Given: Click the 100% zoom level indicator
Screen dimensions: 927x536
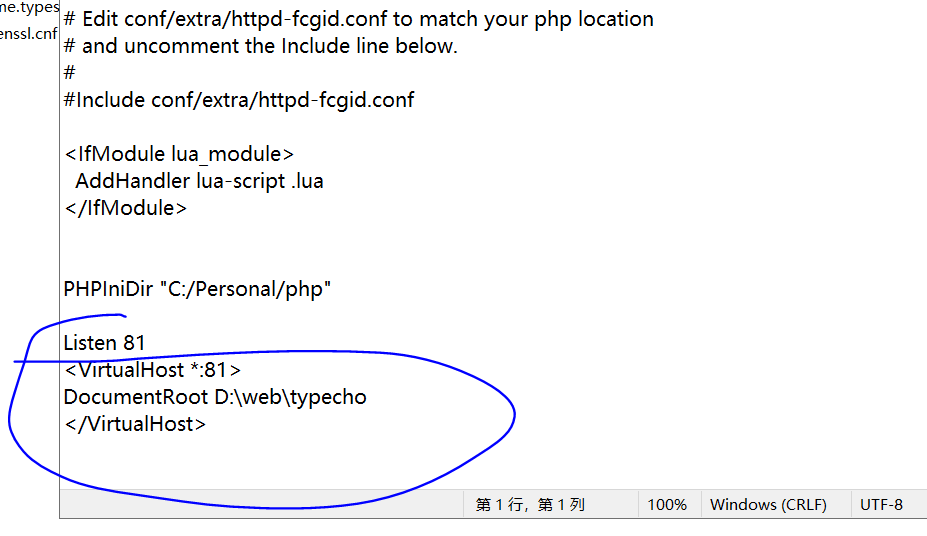Looking at the screenshot, I should coord(667,504).
